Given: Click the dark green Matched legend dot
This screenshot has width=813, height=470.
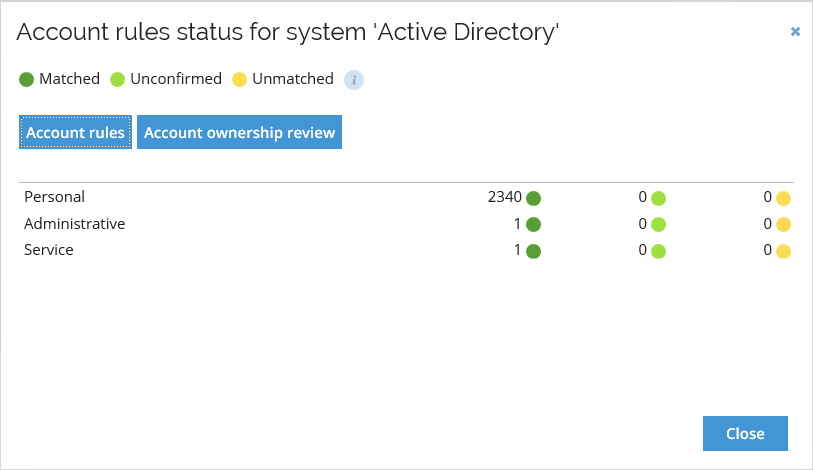Looking at the screenshot, I should [x=26, y=79].
